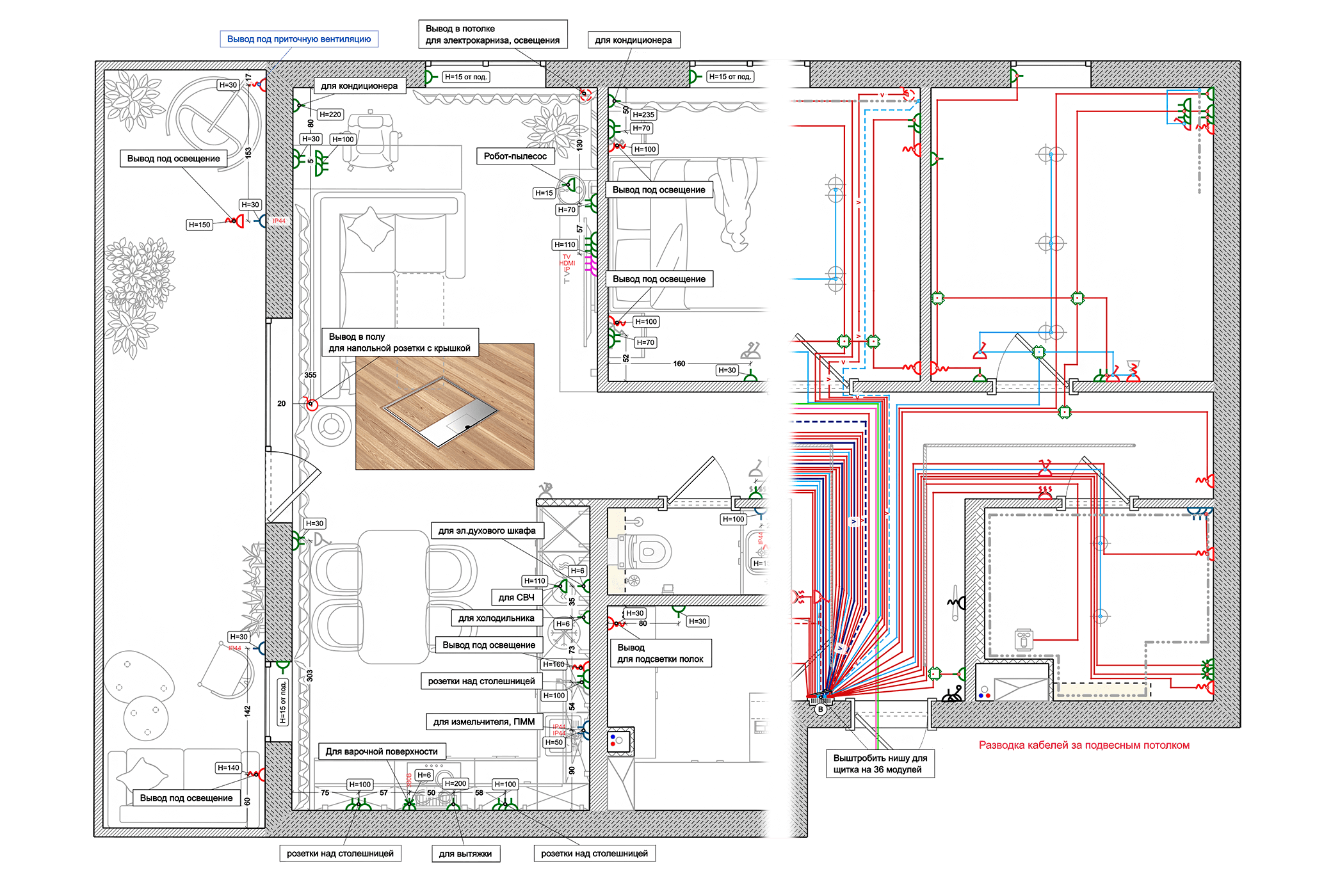Click the magenta TV HDMI IP sockets
1324x896 pixels.
(x=592, y=264)
